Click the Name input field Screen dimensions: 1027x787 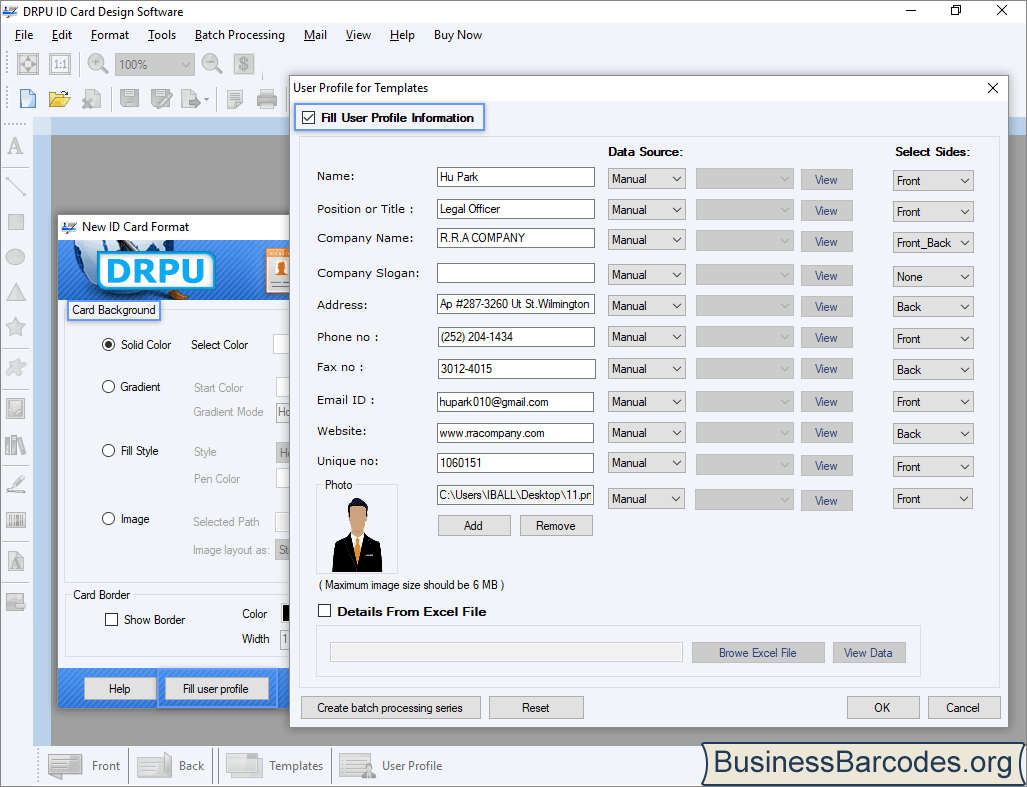(516, 177)
